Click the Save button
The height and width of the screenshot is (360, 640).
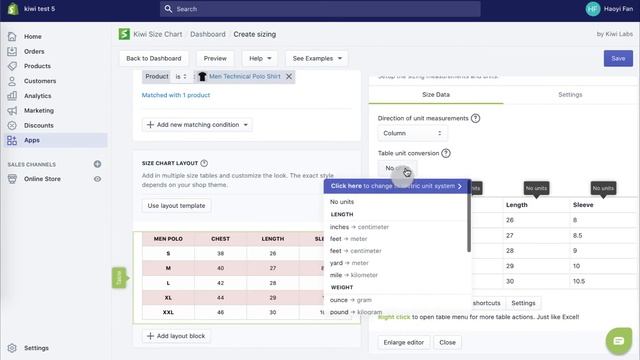click(618, 58)
